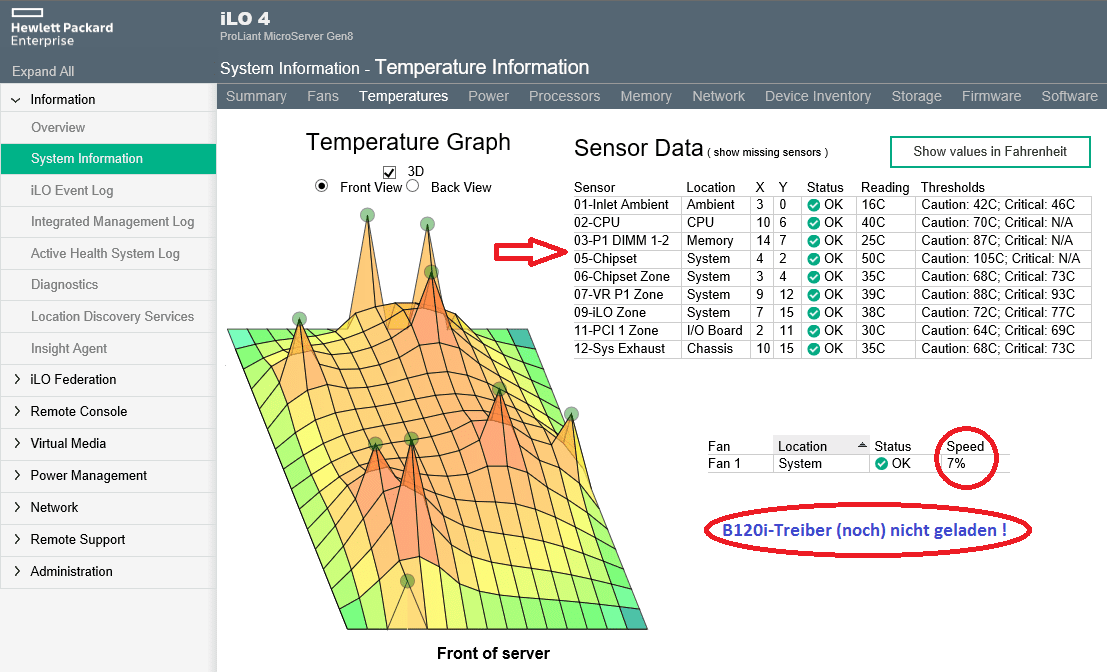Viewport: 1107px width, 672px height.
Task: Open the Device Inventory tab
Action: pos(818,96)
